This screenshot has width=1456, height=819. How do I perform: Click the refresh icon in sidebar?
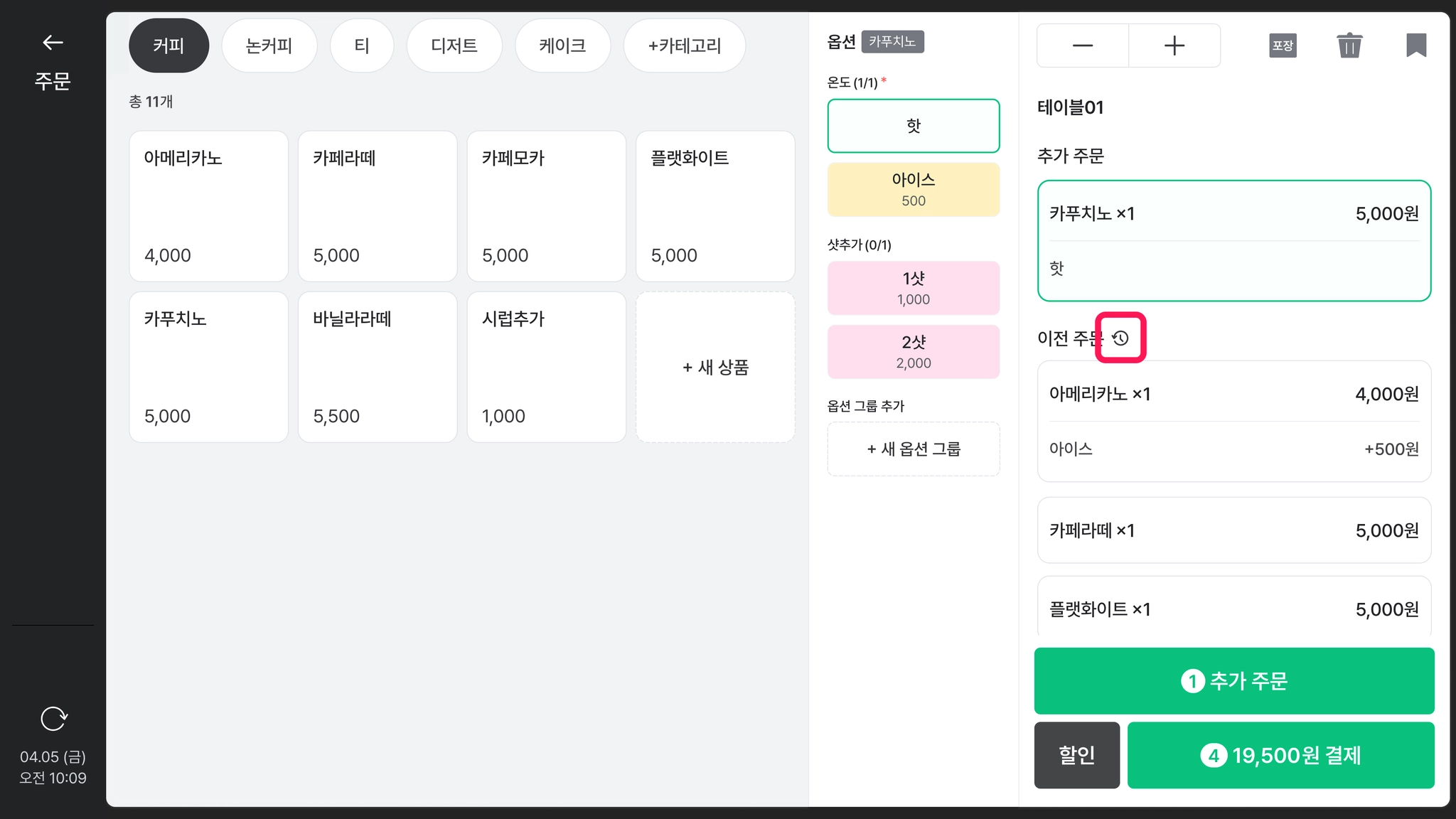[53, 719]
